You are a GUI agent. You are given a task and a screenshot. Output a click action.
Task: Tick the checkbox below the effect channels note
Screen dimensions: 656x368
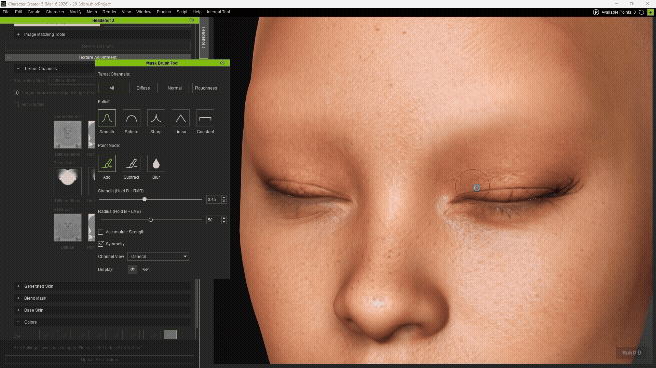tap(17, 104)
